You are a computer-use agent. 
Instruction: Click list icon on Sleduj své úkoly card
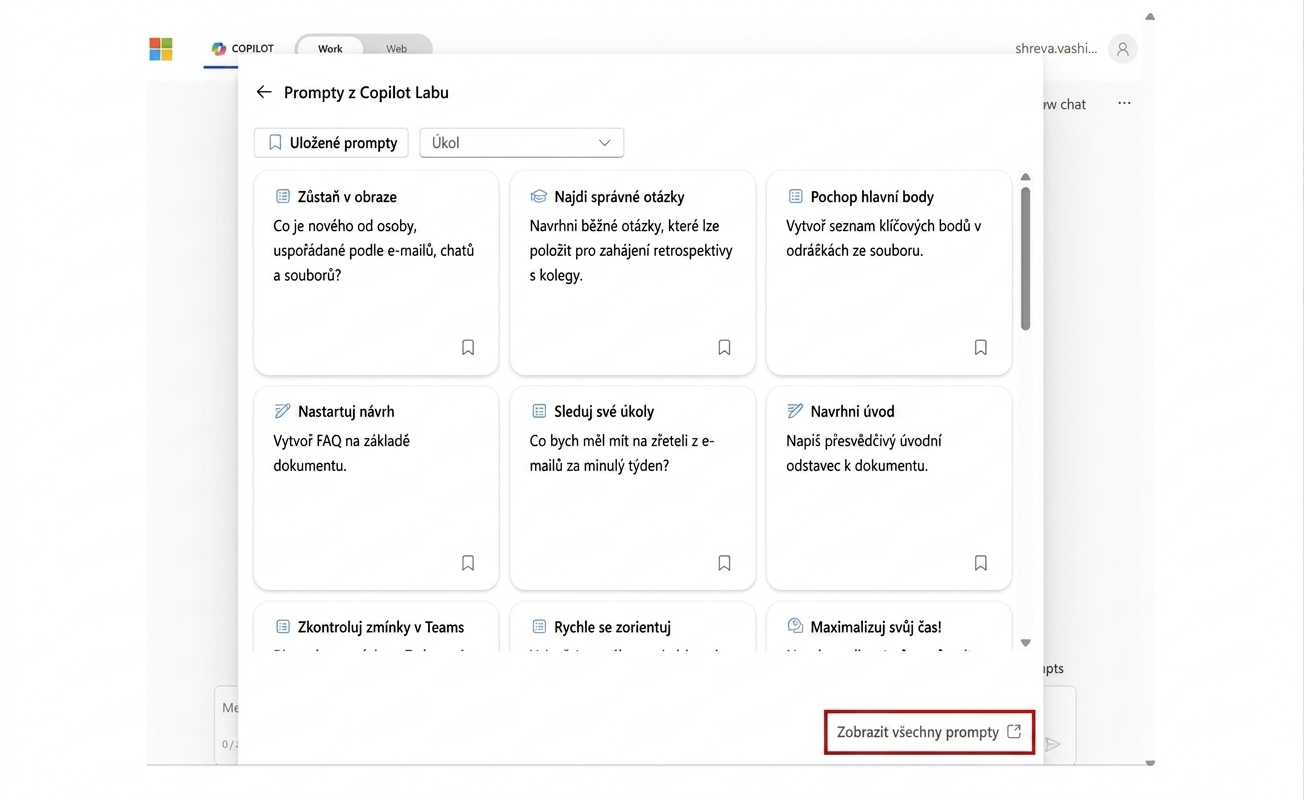coord(539,411)
